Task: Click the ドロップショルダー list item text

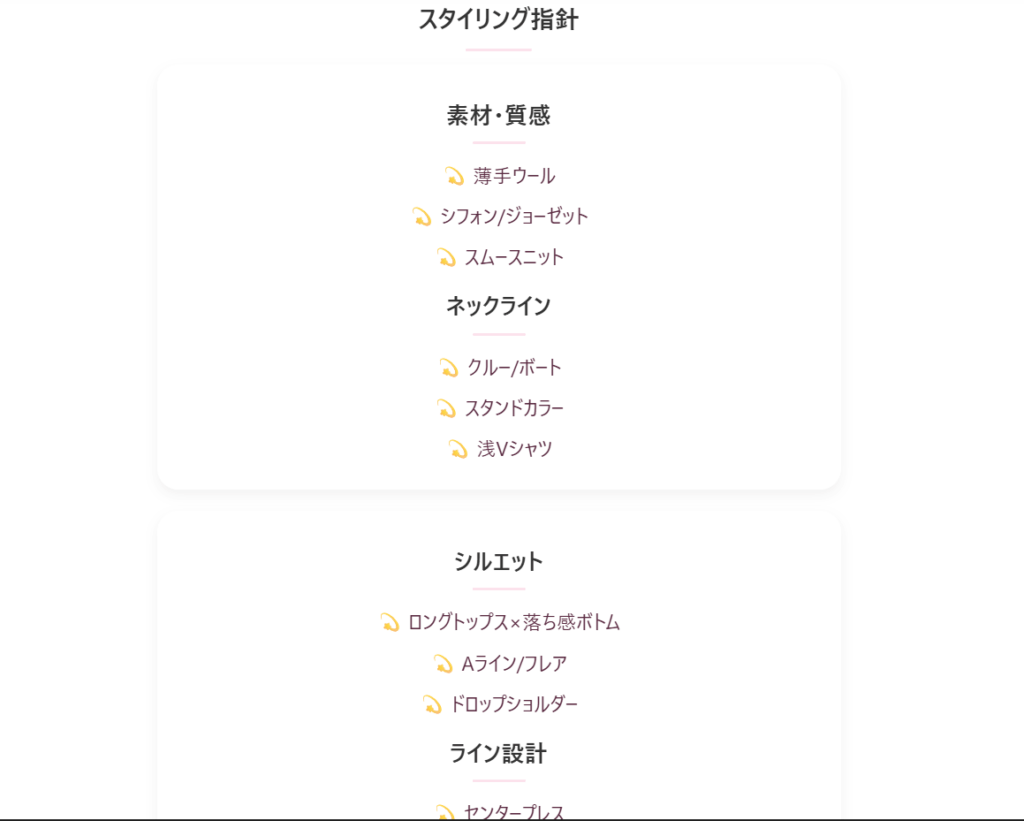Action: pyautogui.click(x=514, y=705)
